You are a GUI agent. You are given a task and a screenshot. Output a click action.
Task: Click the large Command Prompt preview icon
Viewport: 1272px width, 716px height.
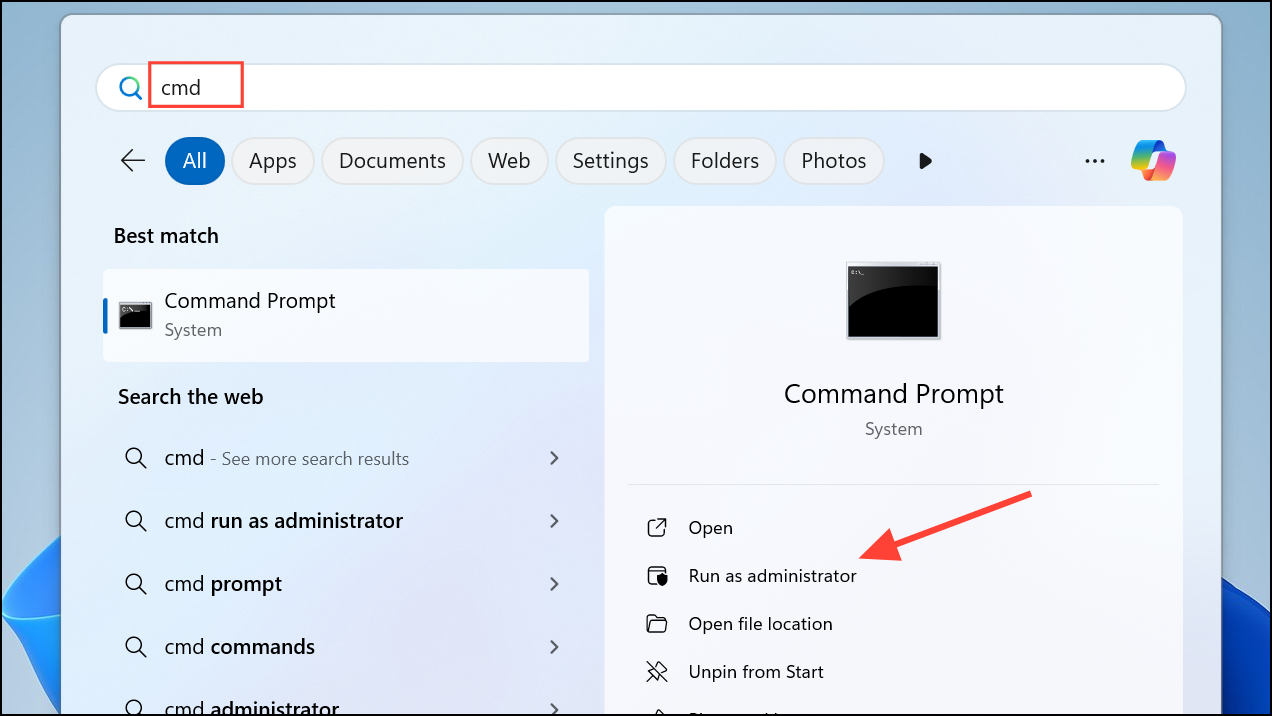[x=893, y=300]
